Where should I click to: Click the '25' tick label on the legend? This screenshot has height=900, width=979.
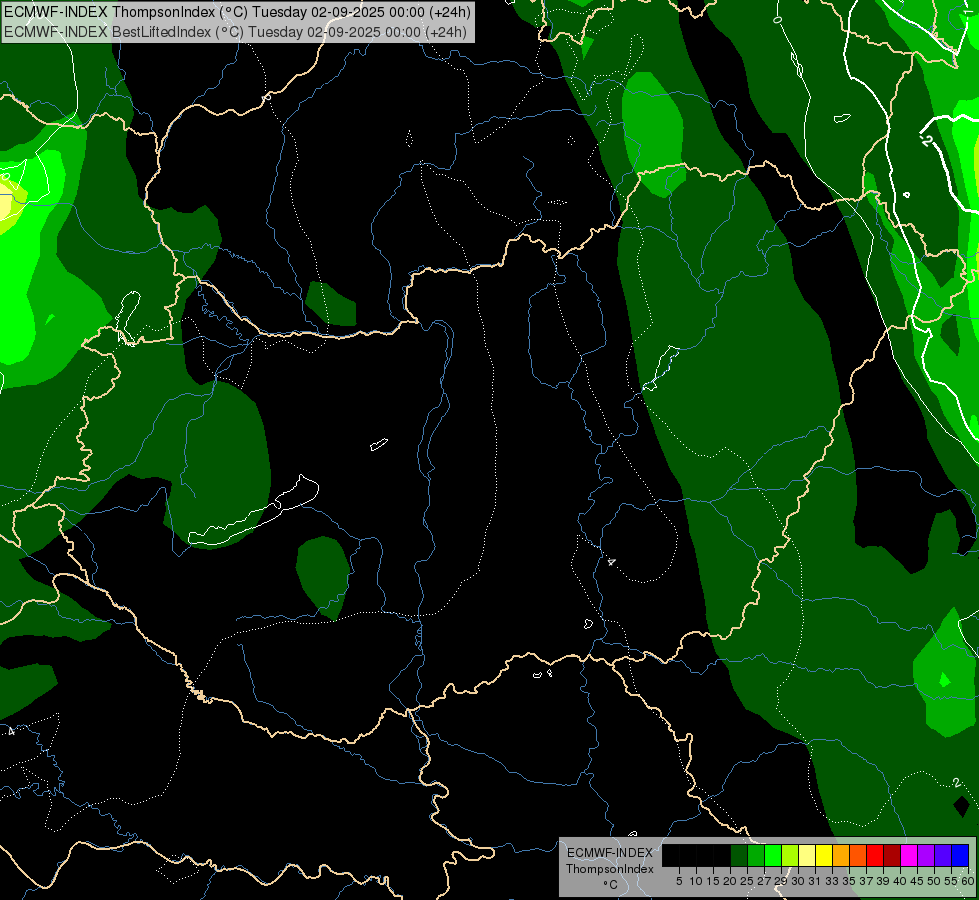tap(747, 881)
